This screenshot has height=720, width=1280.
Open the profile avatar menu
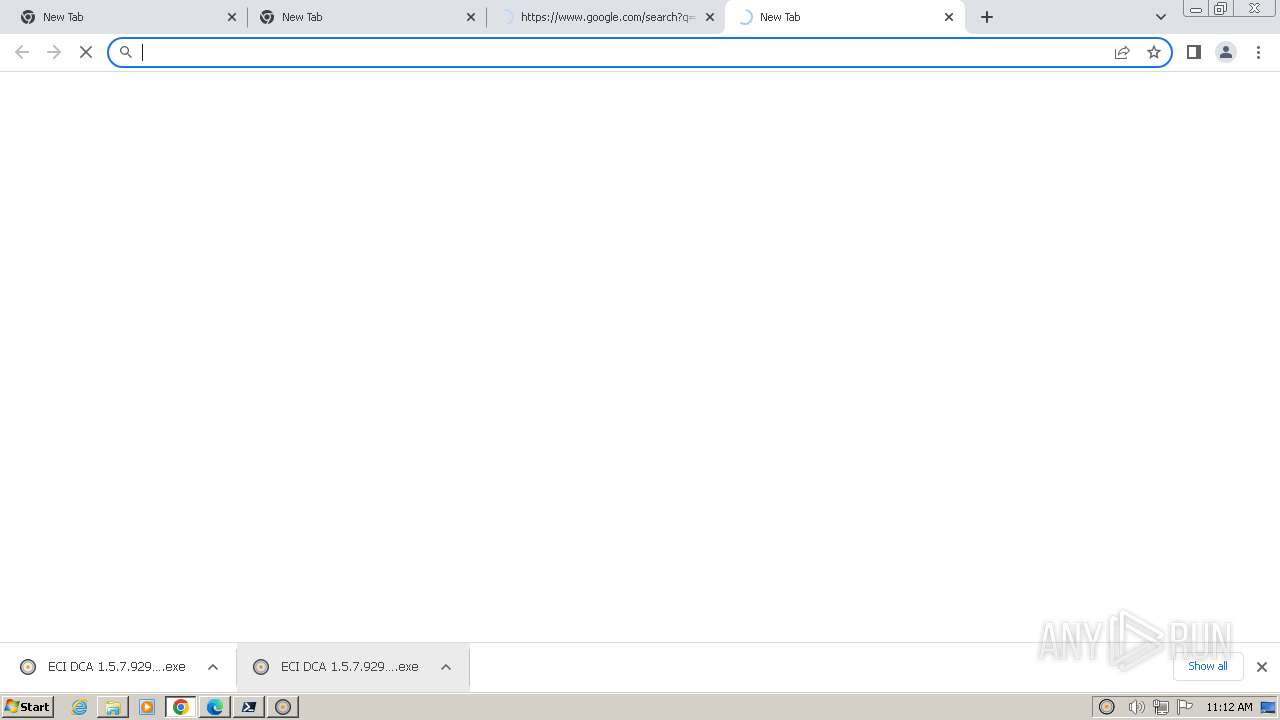click(1226, 52)
